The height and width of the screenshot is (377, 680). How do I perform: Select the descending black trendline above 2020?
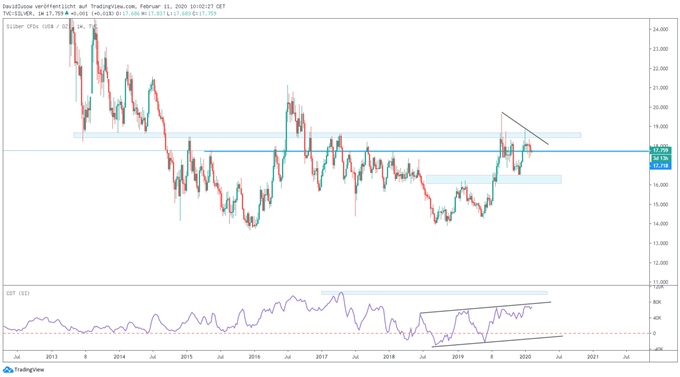pyautogui.click(x=525, y=128)
